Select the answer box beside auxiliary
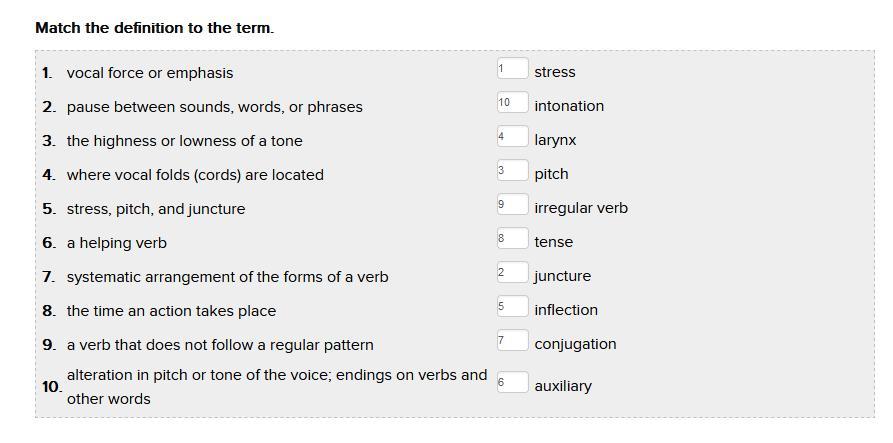This screenshot has height=443, width=893. pyautogui.click(x=512, y=383)
